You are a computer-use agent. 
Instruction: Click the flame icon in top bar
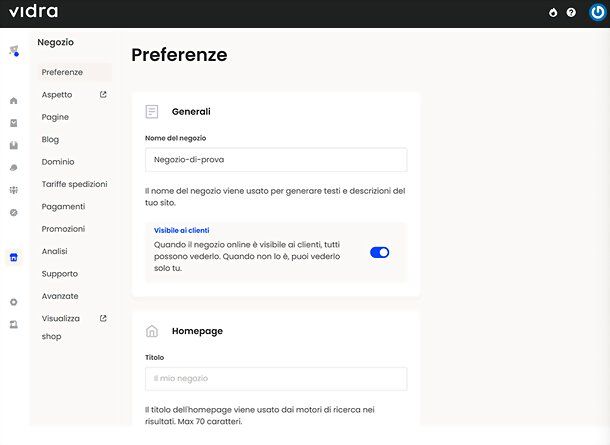coord(553,13)
